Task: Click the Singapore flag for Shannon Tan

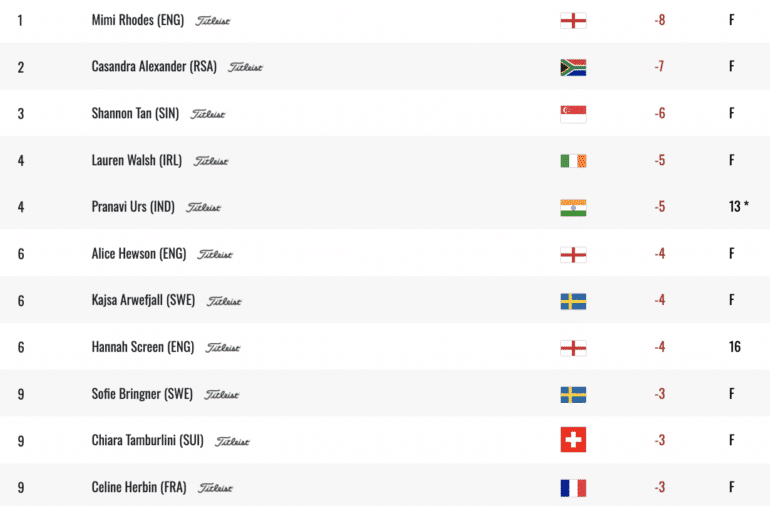Action: click(x=573, y=114)
